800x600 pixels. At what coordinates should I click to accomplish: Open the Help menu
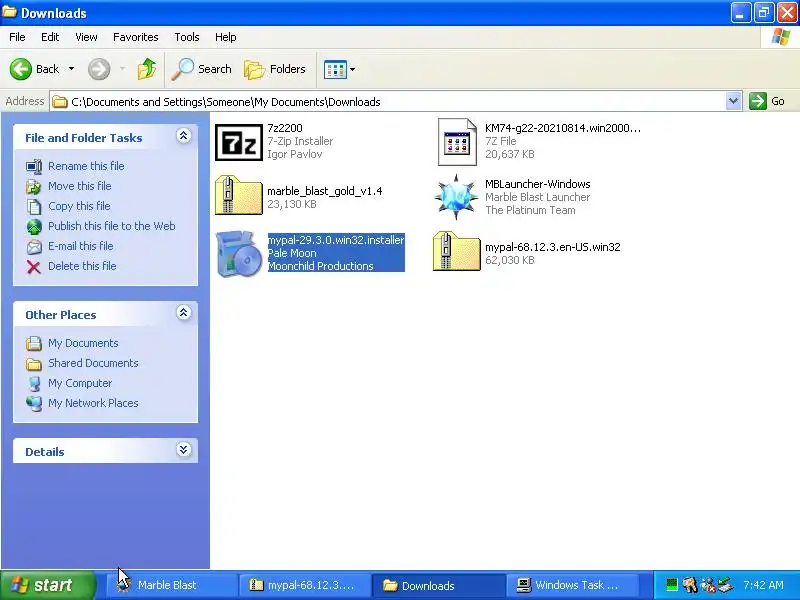226,37
